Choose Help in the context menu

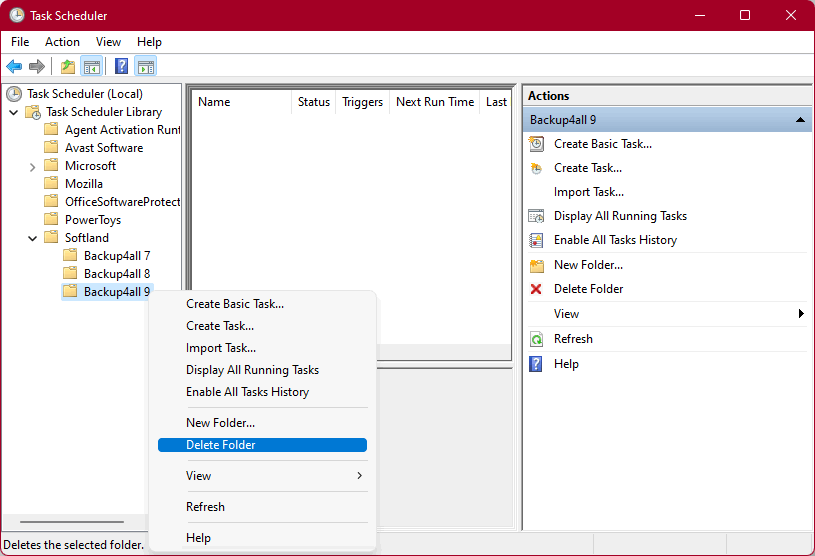pyautogui.click(x=262, y=538)
